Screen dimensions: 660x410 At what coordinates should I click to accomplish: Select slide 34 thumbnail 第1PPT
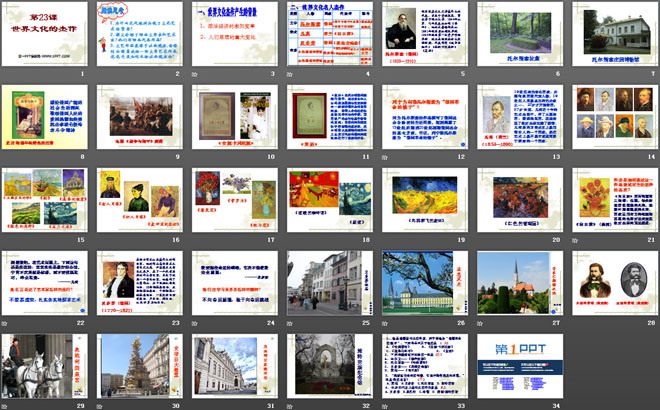click(521, 366)
